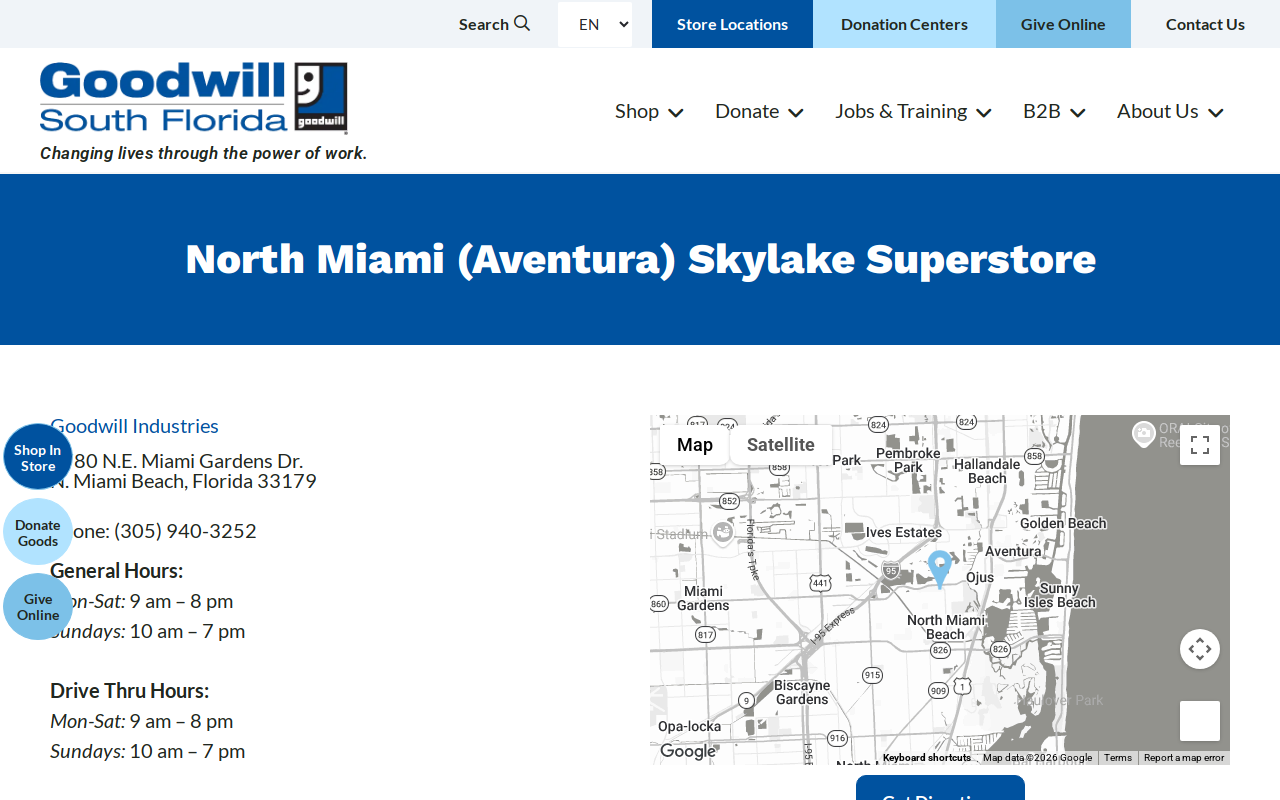The height and width of the screenshot is (800, 1280).
Task: Go to Store Locations
Action: point(732,24)
